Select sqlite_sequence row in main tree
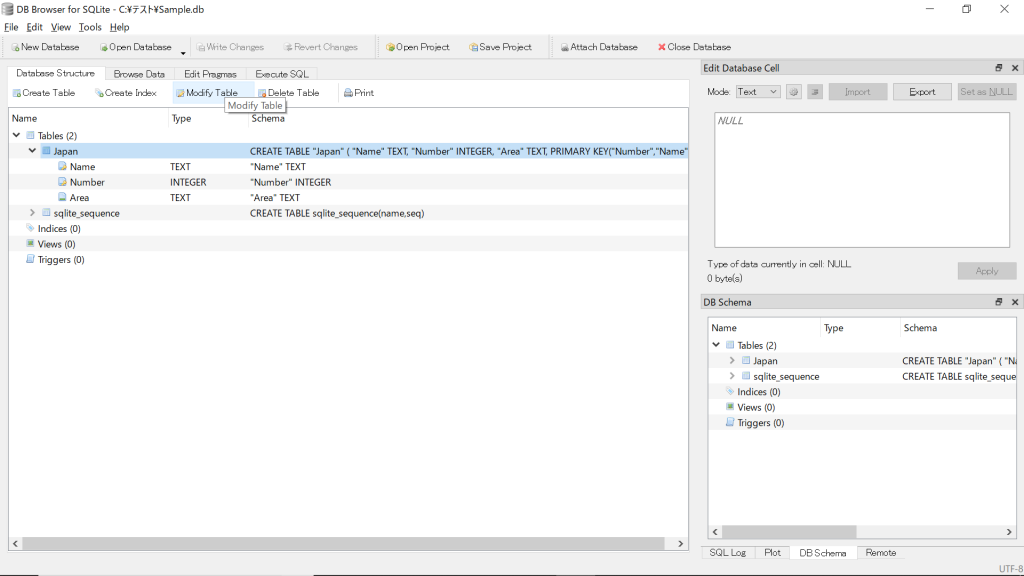 click(349, 213)
